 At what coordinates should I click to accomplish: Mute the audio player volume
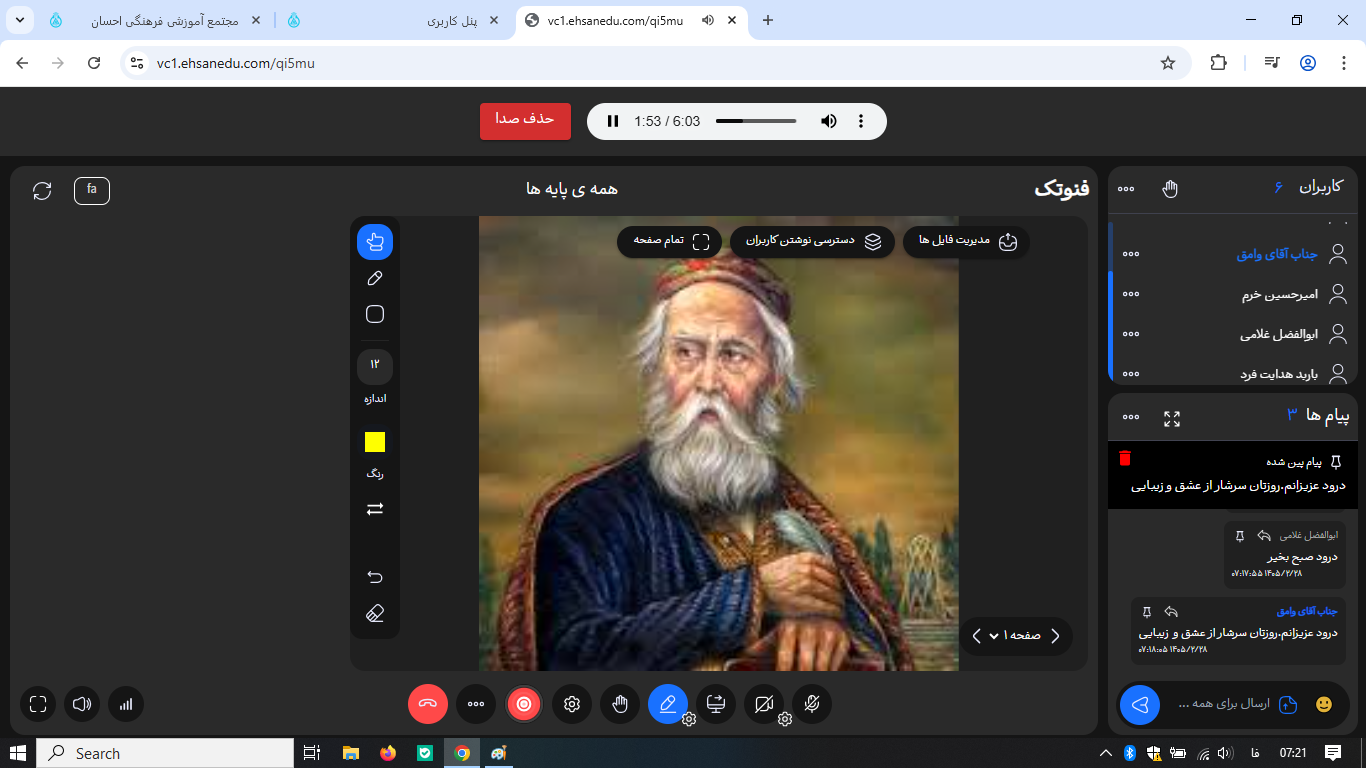(x=829, y=121)
